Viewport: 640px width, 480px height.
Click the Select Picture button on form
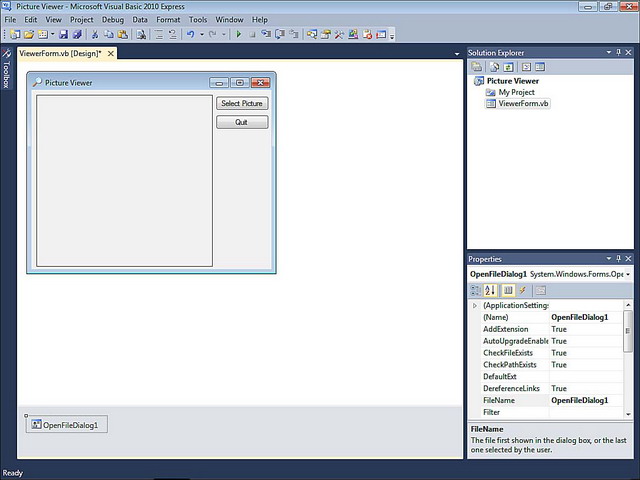point(242,103)
